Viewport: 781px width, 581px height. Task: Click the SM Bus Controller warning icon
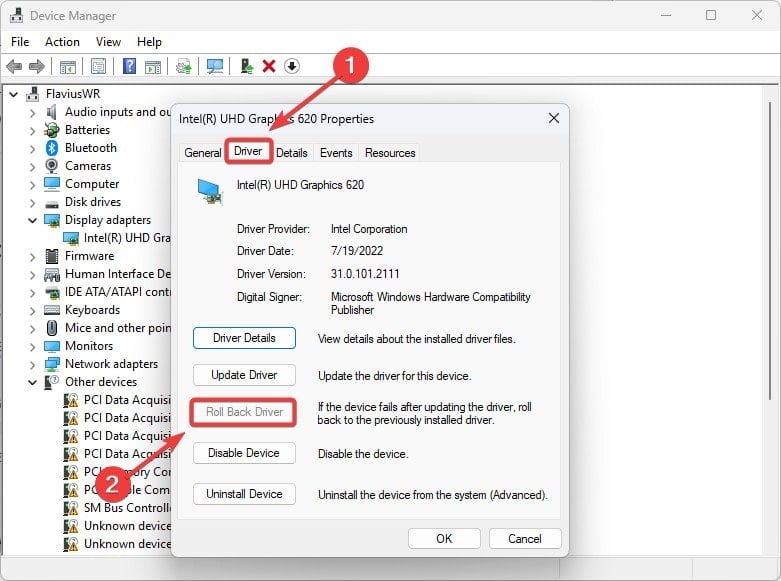pos(71,508)
